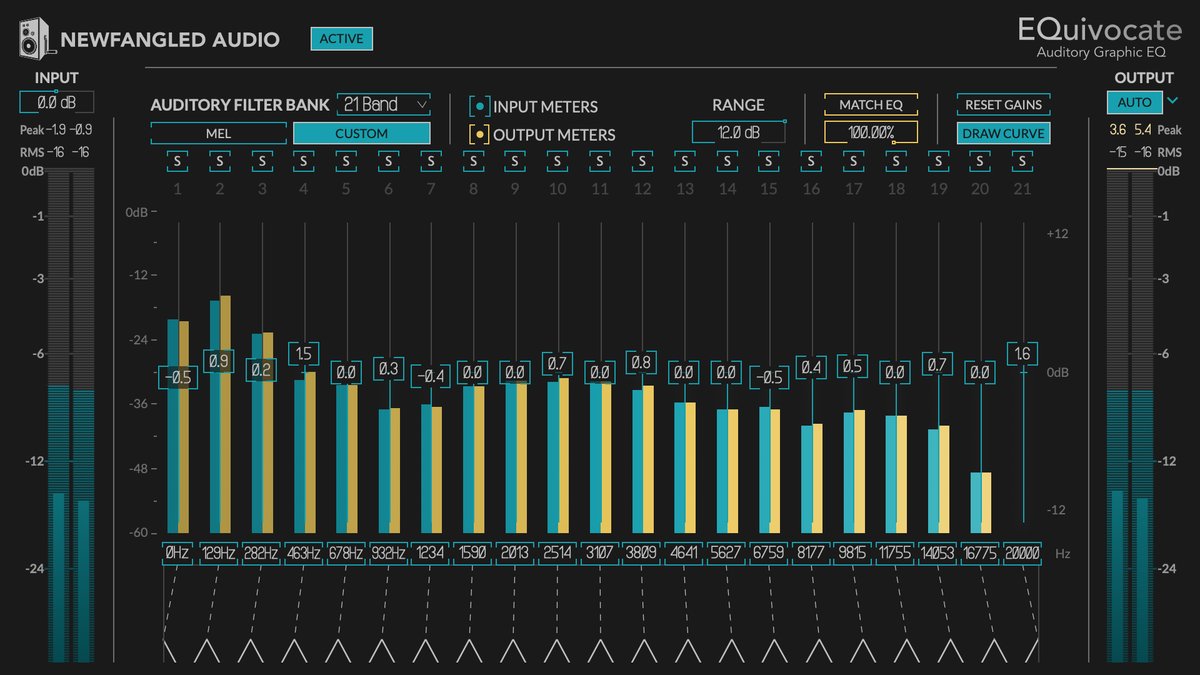Click the 8177 frequency box
This screenshot has height=675, width=1200.
point(811,553)
